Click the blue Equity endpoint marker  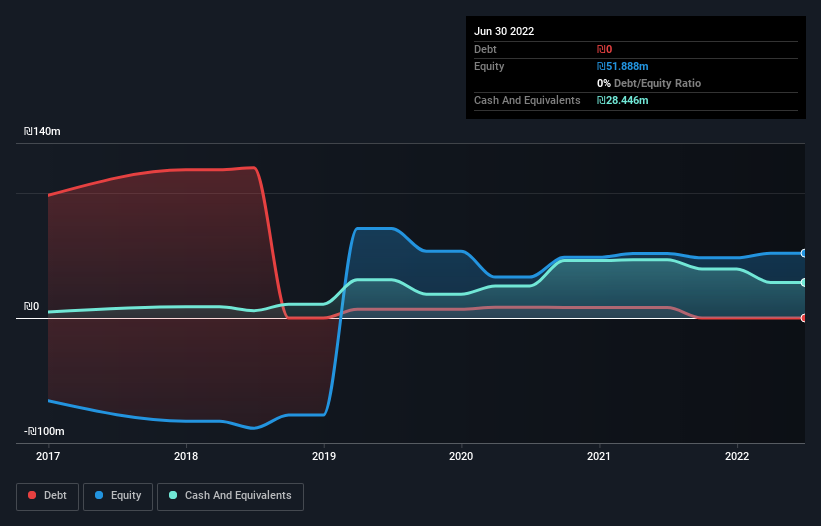[x=803, y=253]
